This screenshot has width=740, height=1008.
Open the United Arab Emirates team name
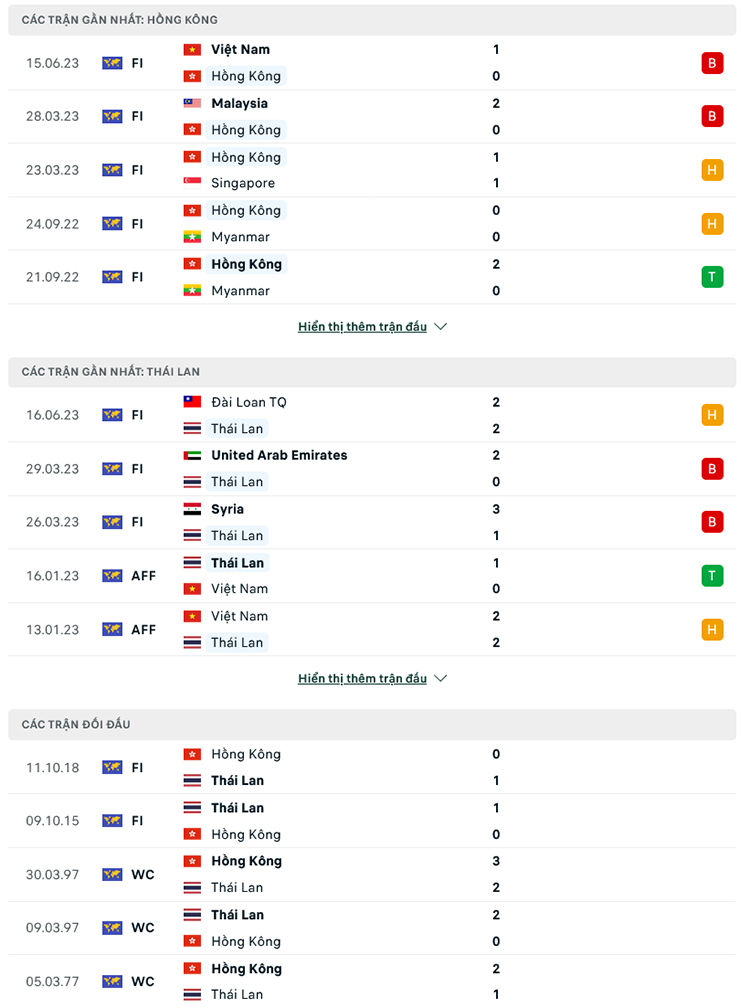pos(279,455)
